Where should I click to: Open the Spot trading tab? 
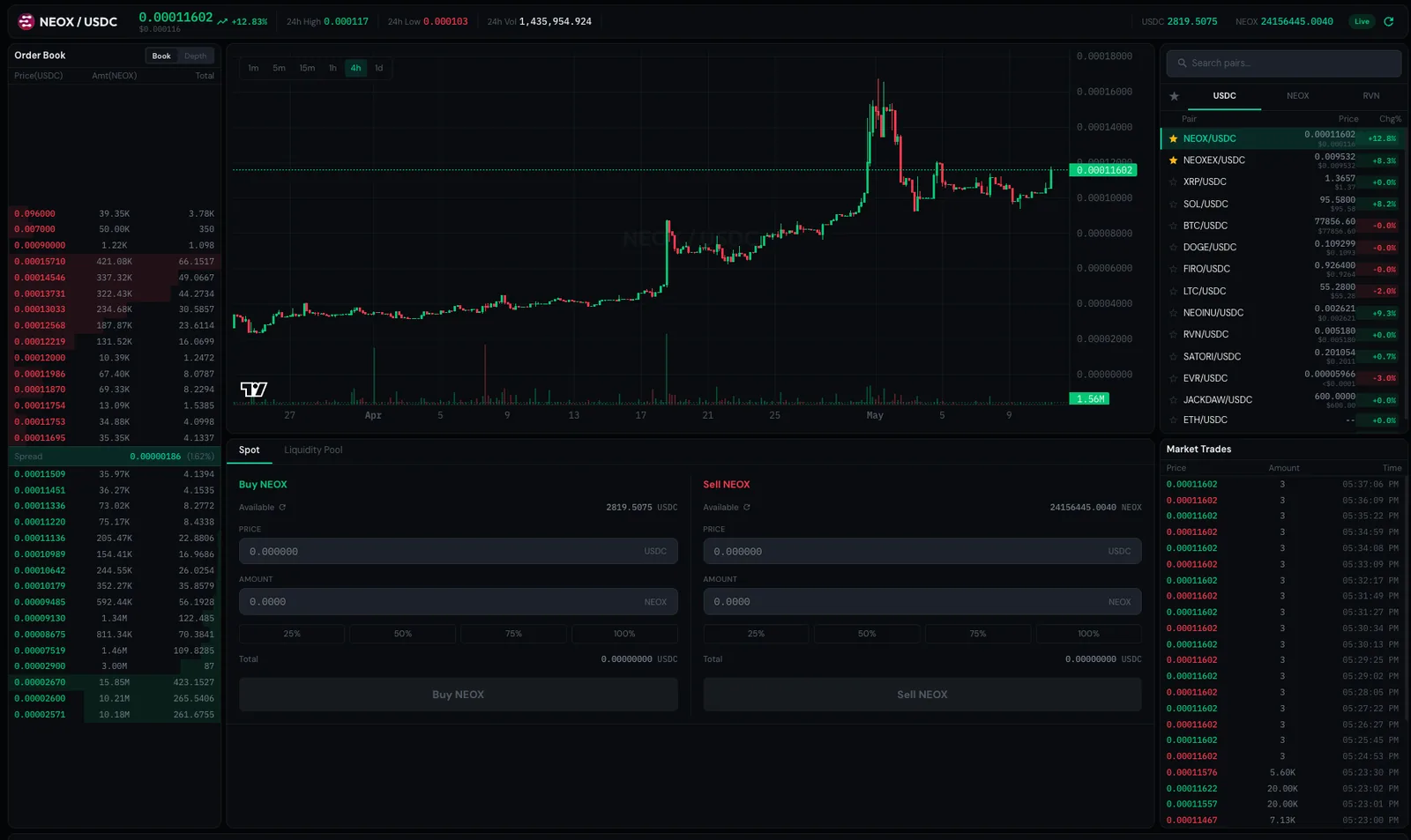click(x=250, y=450)
